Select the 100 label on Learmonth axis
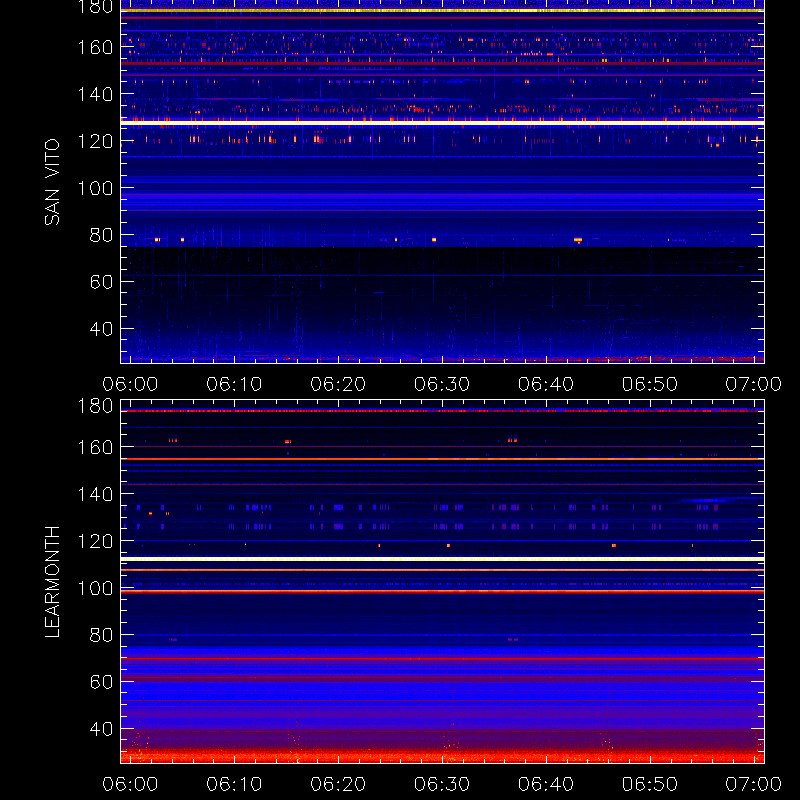Screen dimensions: 800x800 pyautogui.click(x=95, y=588)
